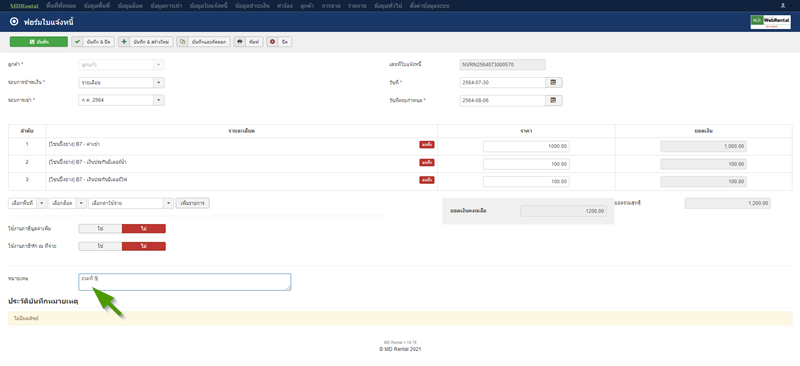Click the green บันทึก save button
Viewport: 800px width, 366px height.
[39, 42]
